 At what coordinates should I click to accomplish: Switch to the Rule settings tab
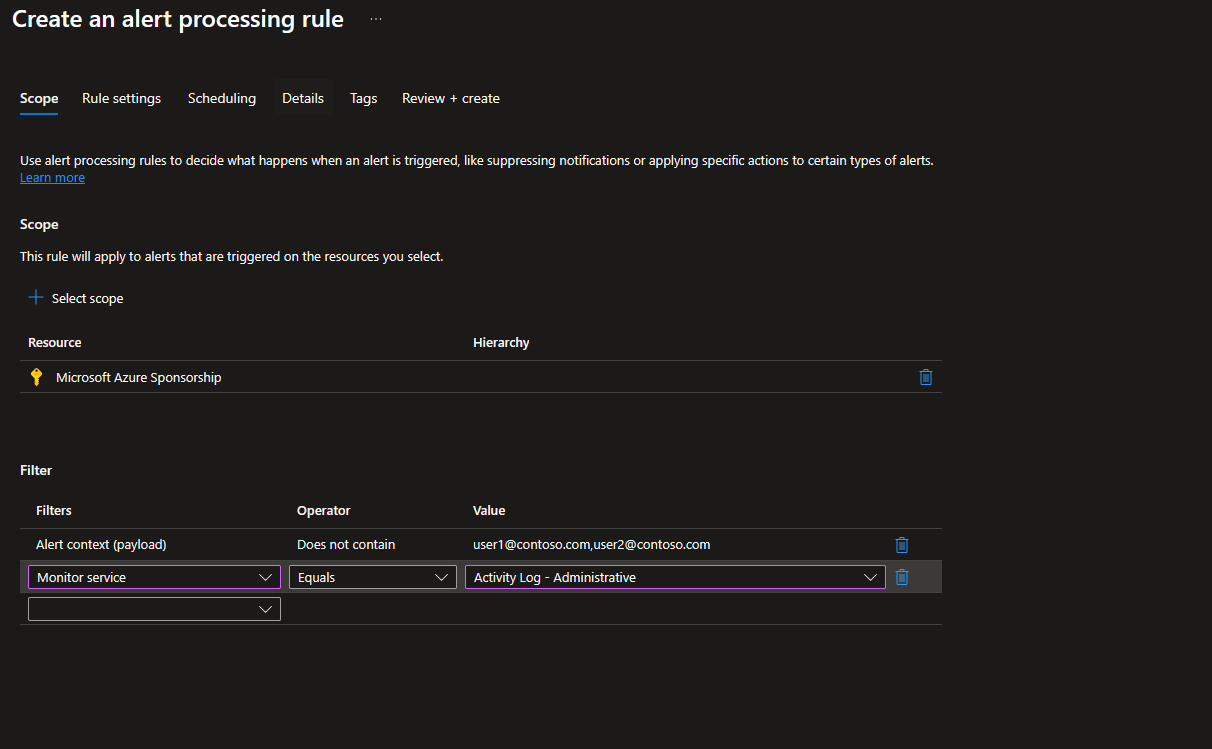pos(121,98)
